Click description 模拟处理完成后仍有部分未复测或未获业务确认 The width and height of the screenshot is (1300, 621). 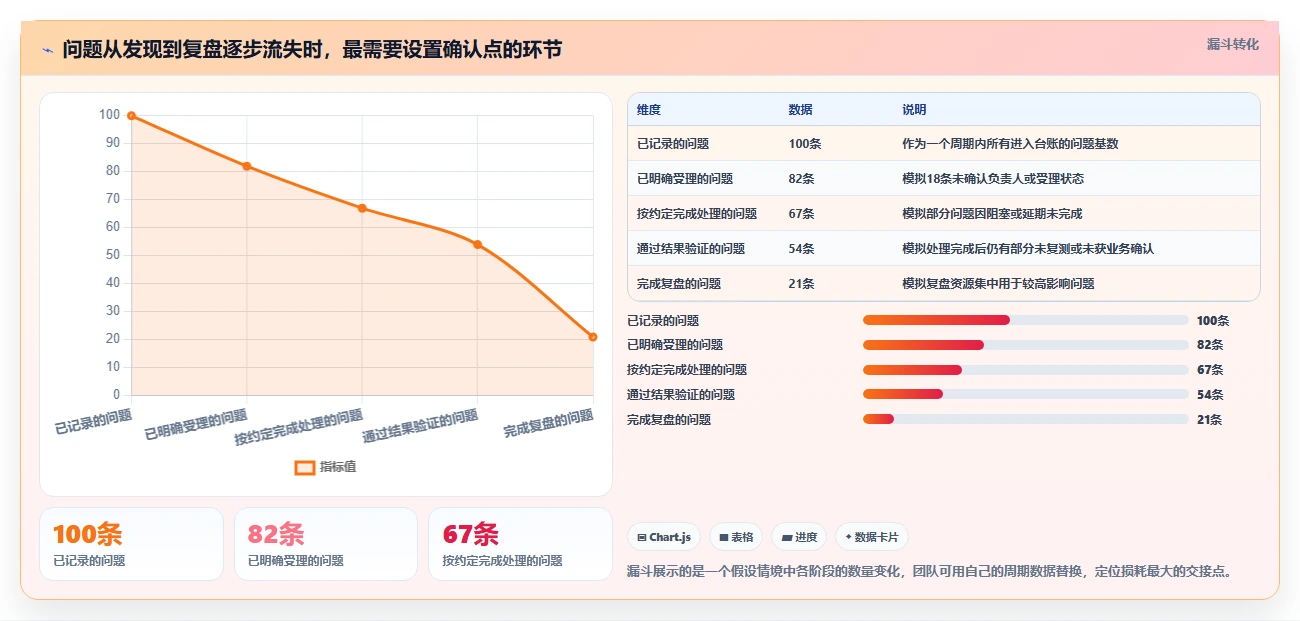[x=1028, y=249]
